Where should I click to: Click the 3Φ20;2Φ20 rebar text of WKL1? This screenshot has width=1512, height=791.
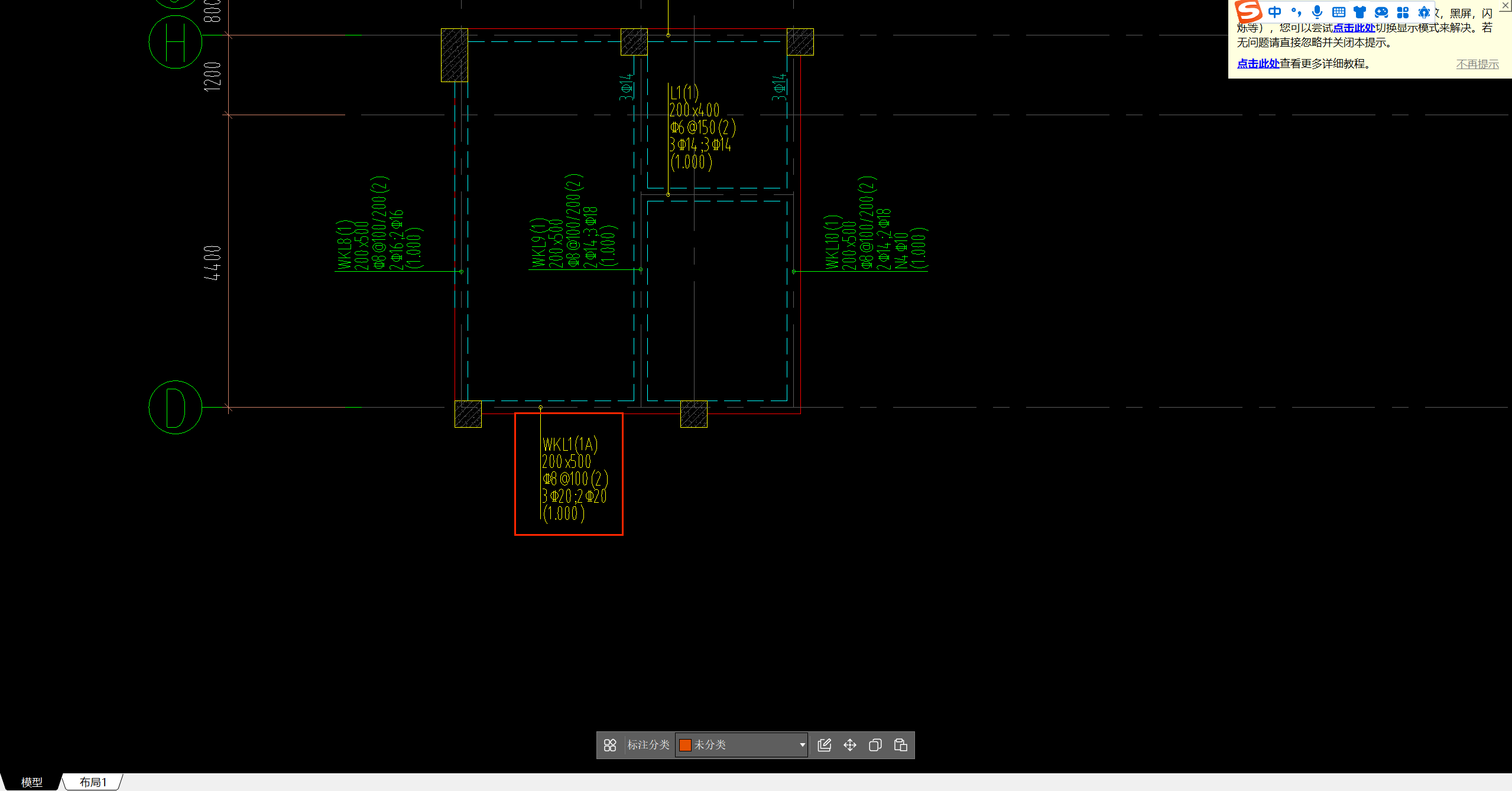click(x=575, y=496)
